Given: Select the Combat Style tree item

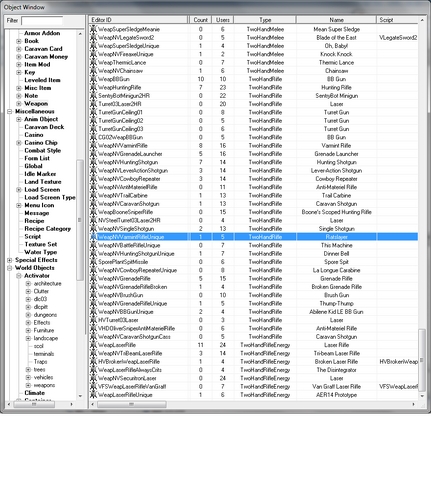Looking at the screenshot, I should click(43, 150).
